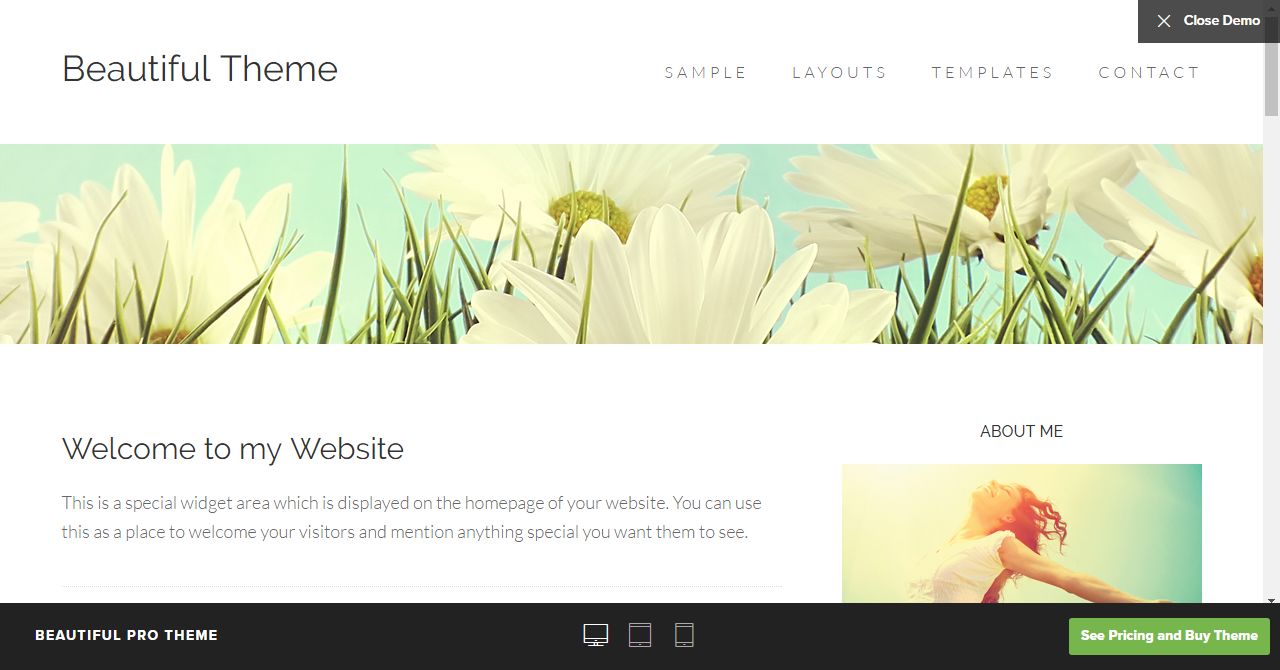Click the scrollbar down arrow
The height and width of the screenshot is (670, 1280).
tap(1271, 602)
